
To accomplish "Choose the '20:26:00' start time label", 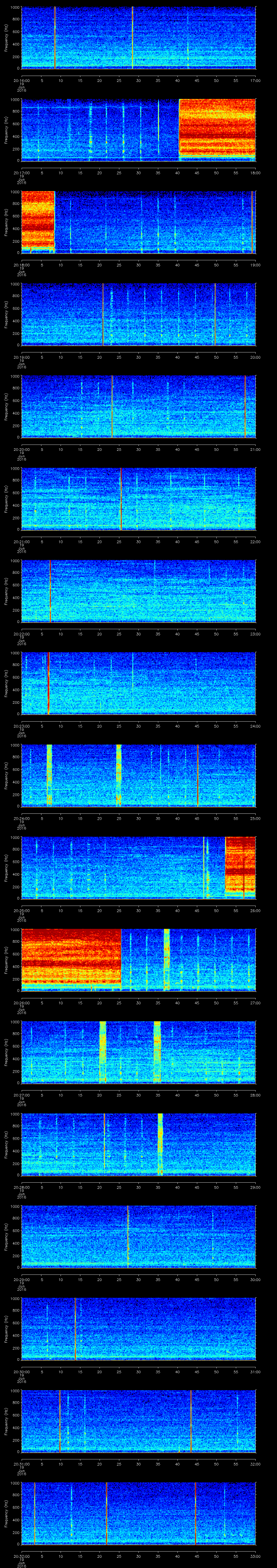I will (x=21, y=1003).
